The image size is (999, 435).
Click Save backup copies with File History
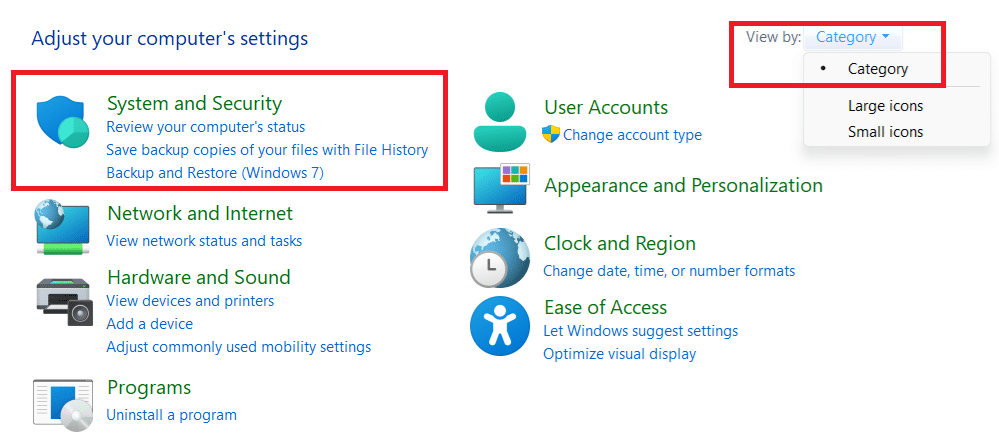[x=267, y=150]
